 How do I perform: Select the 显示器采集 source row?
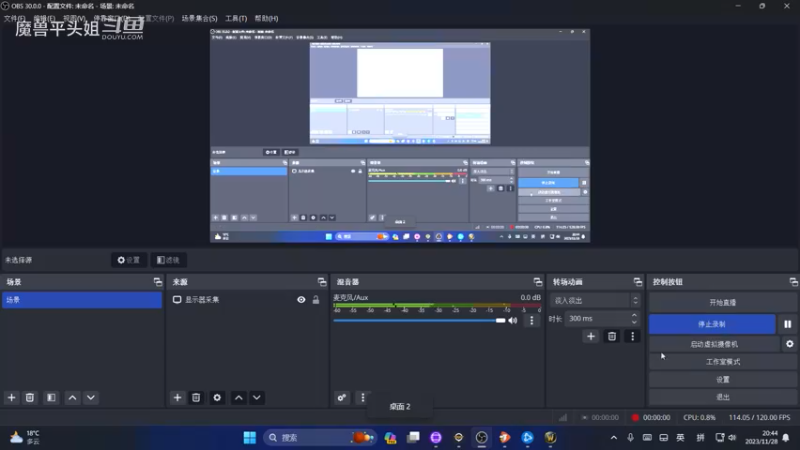pos(247,299)
